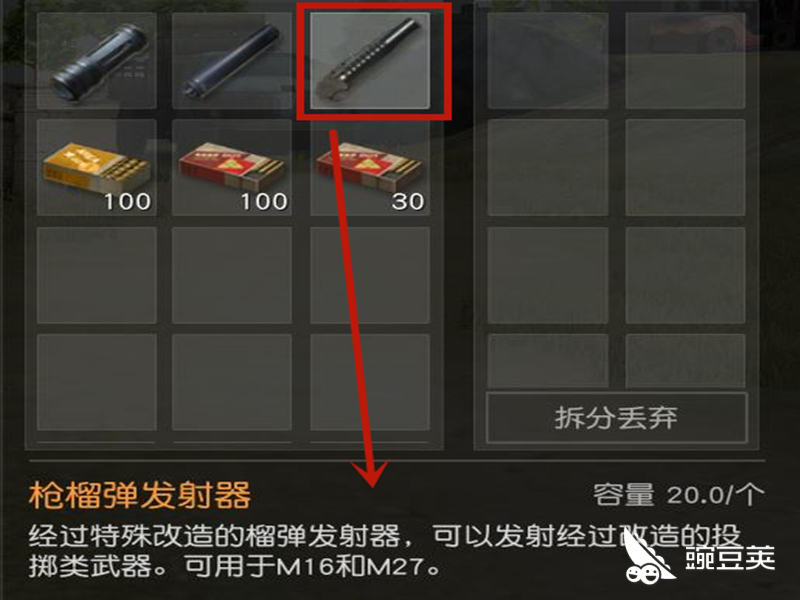
Task: Select empty slot directly below yellow ammo box
Action: 96,275
